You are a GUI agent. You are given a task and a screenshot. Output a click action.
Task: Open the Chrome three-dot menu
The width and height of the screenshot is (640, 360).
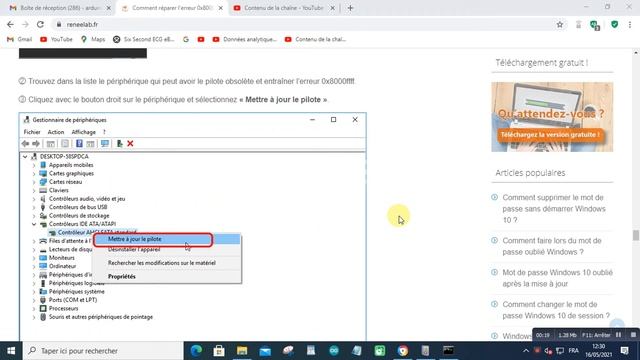(x=630, y=24)
